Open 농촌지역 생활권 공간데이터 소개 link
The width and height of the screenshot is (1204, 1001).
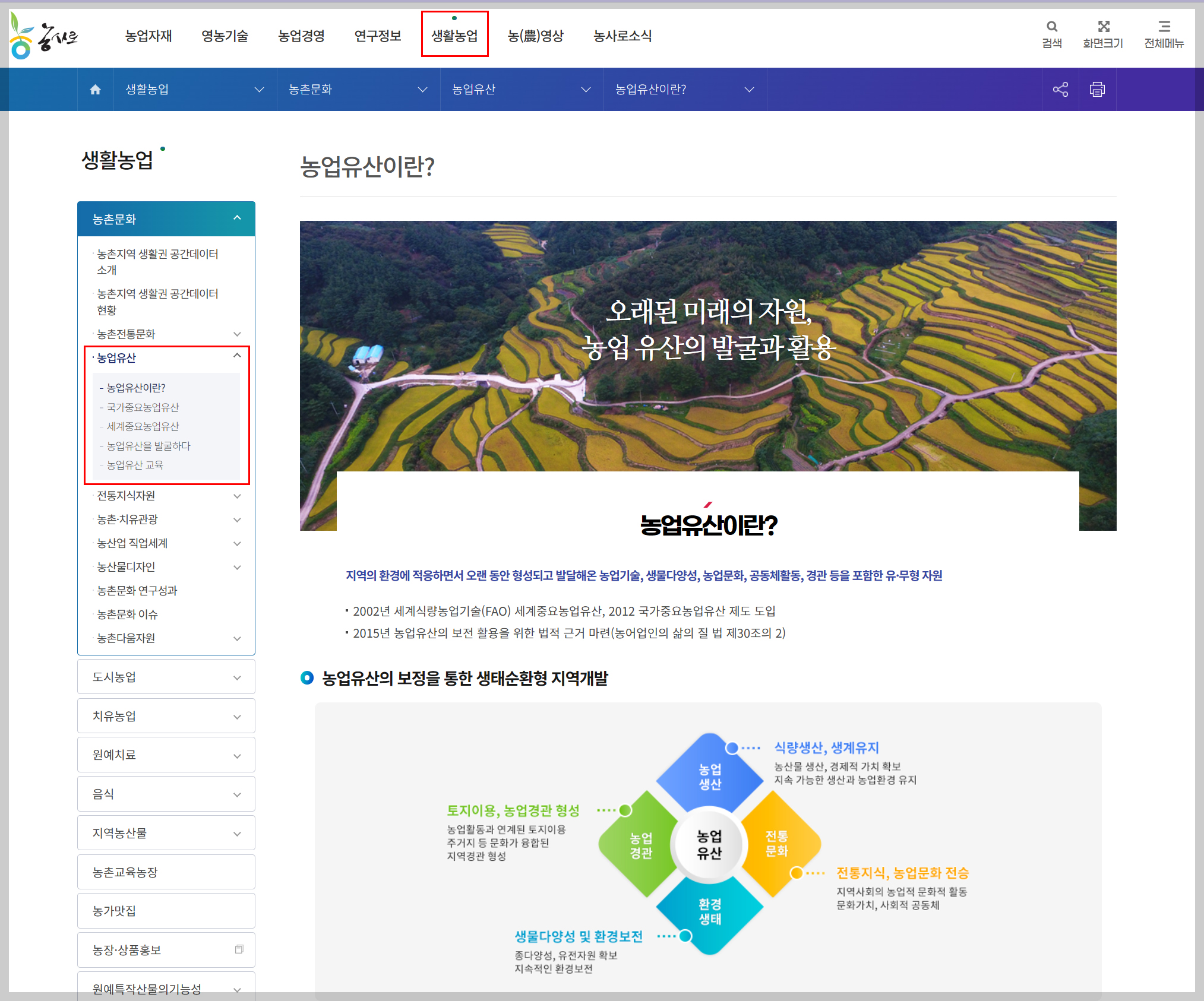click(157, 262)
